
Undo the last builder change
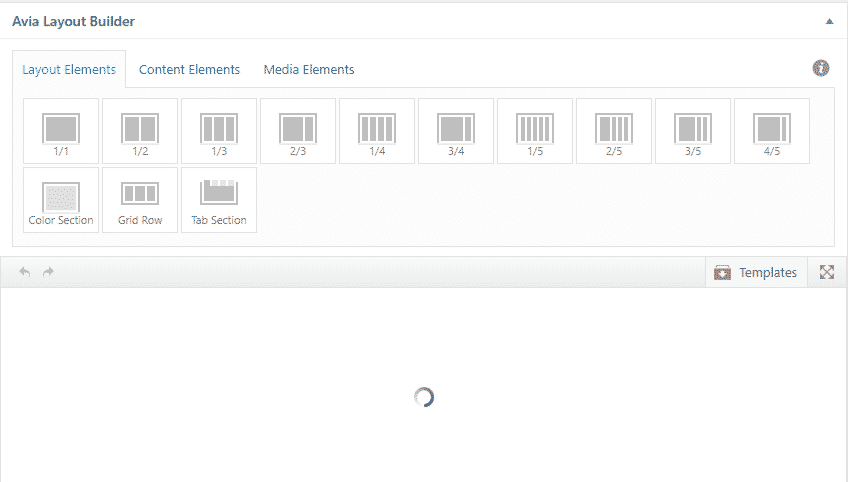(24, 272)
